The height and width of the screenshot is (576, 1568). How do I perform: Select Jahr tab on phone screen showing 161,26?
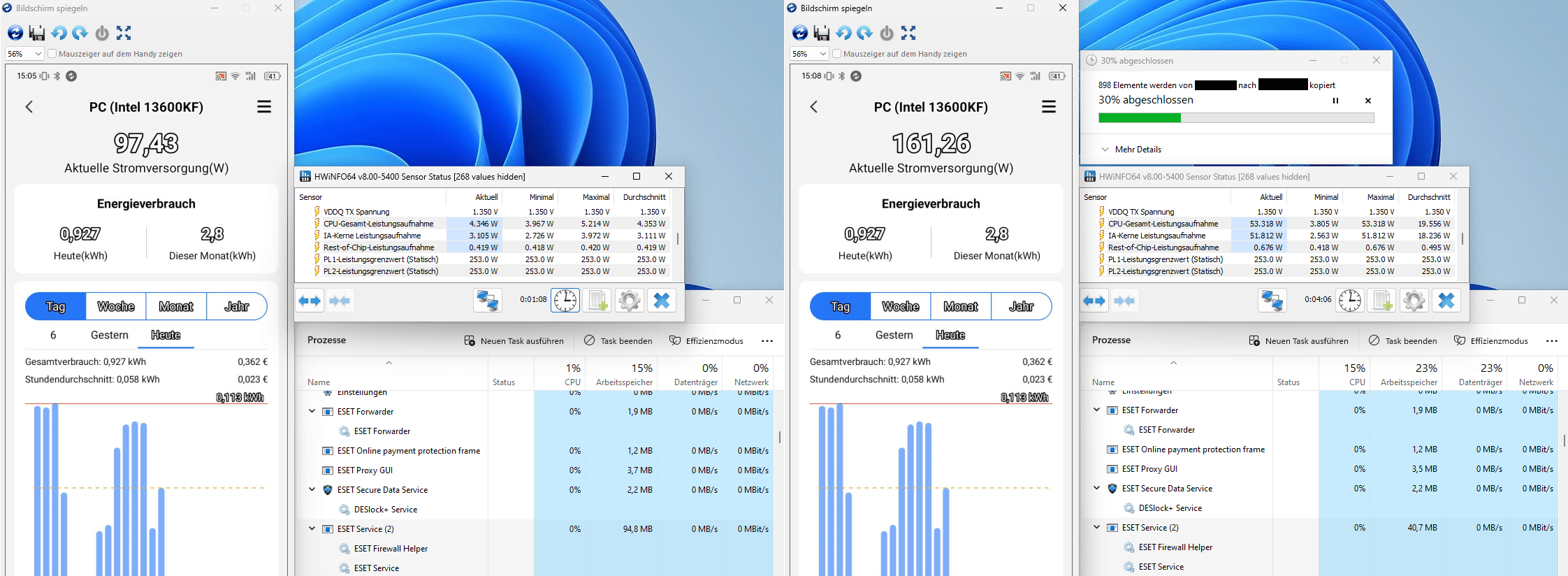1021,306
